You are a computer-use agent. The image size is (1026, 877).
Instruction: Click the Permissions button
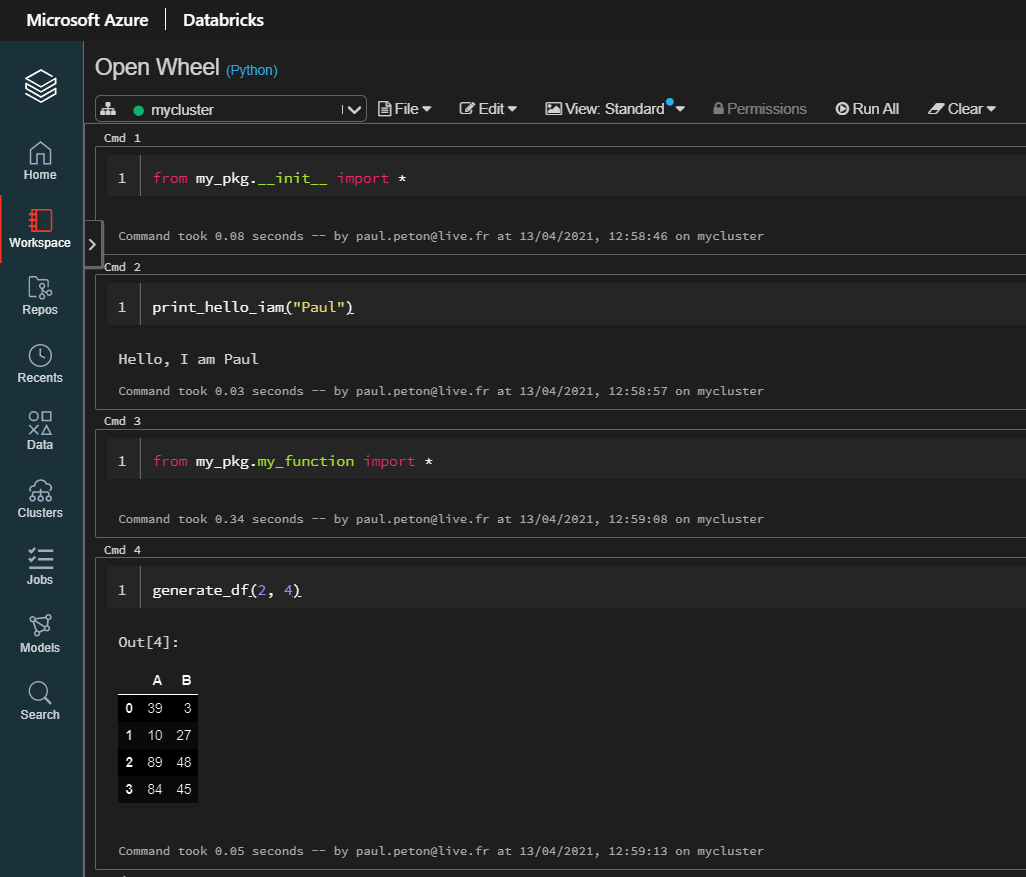(760, 108)
